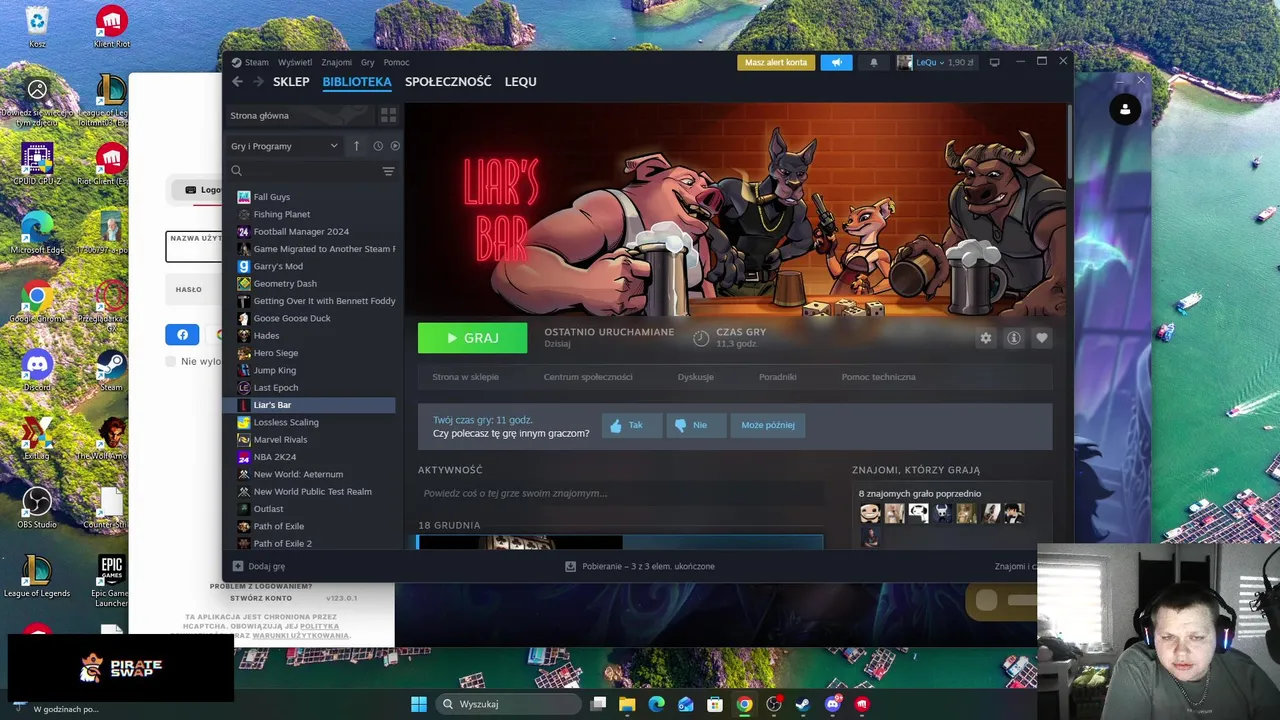
Task: Open the library filter options icon
Action: (388, 171)
